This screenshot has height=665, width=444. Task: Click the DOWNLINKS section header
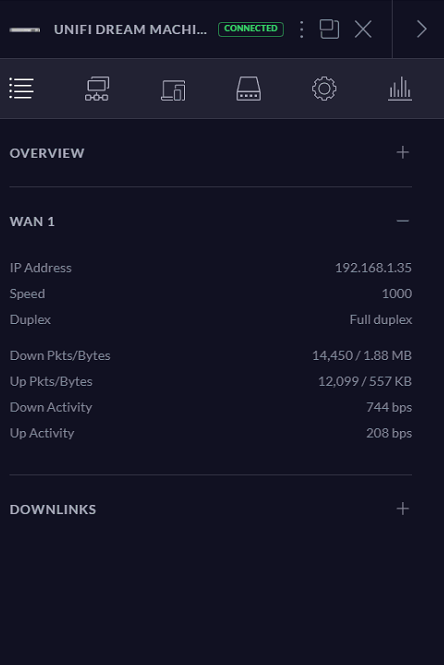tap(53, 509)
